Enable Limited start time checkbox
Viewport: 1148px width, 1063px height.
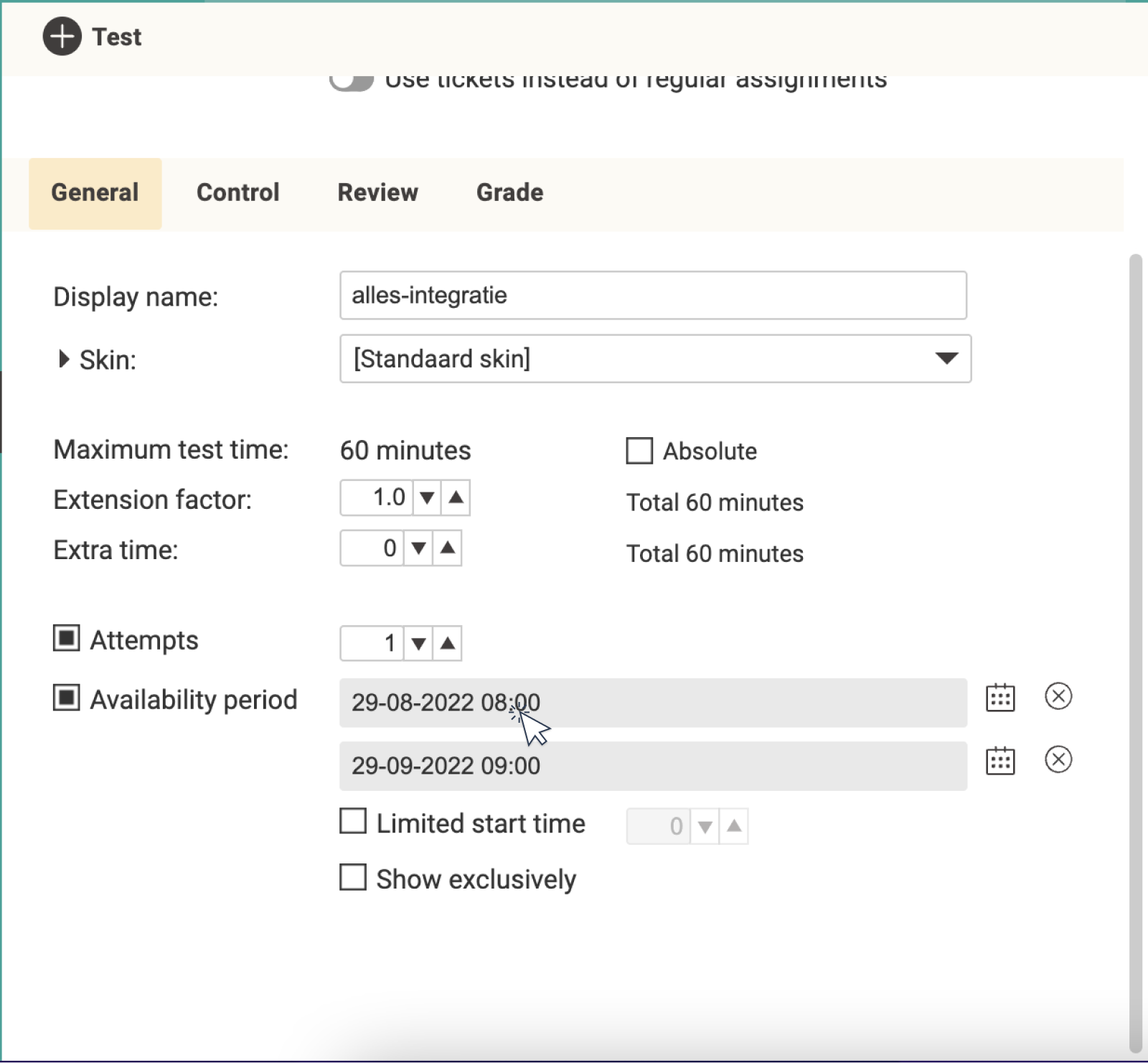(353, 821)
